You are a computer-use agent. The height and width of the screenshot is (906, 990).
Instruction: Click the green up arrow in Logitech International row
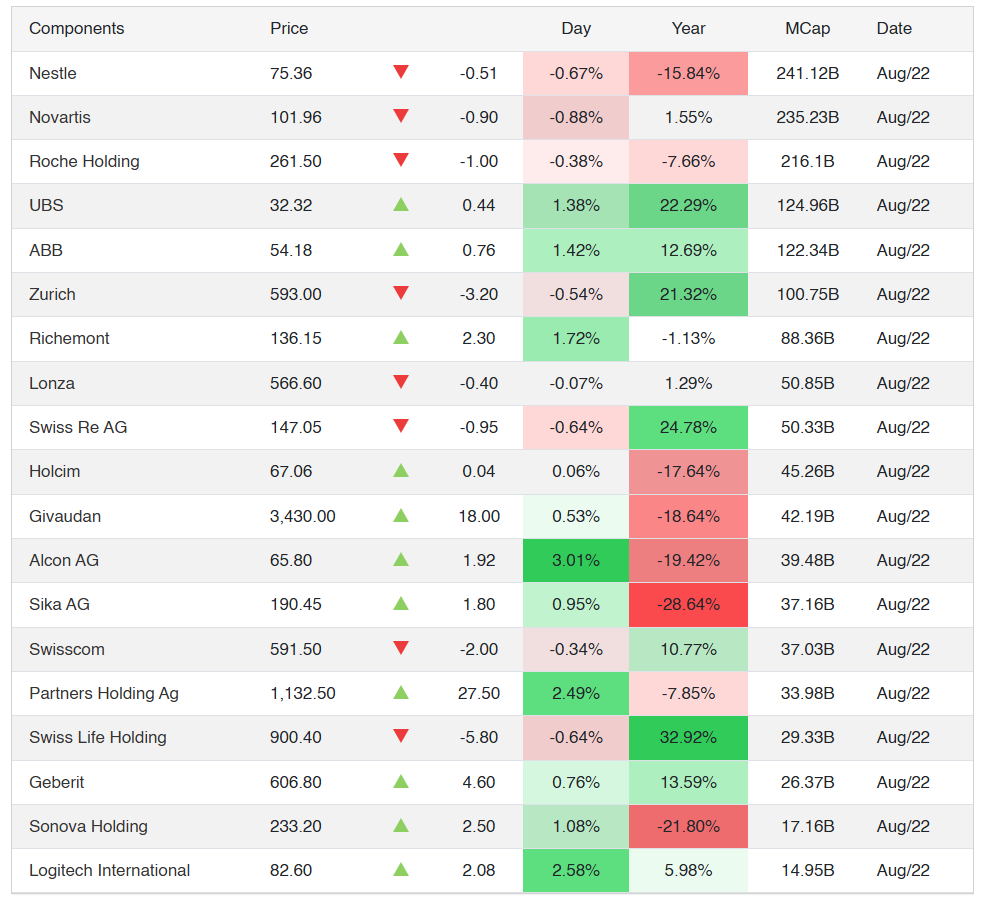click(401, 869)
